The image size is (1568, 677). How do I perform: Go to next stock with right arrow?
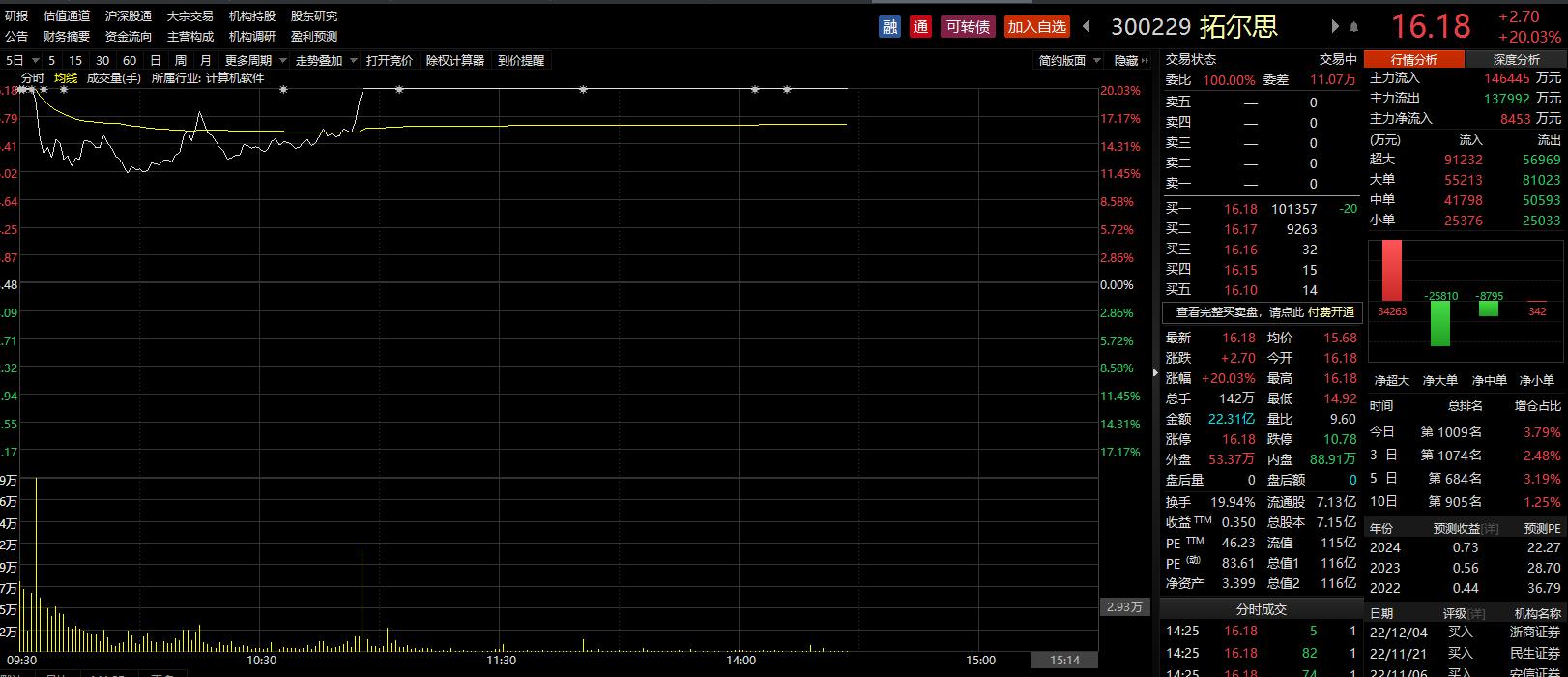1336,27
